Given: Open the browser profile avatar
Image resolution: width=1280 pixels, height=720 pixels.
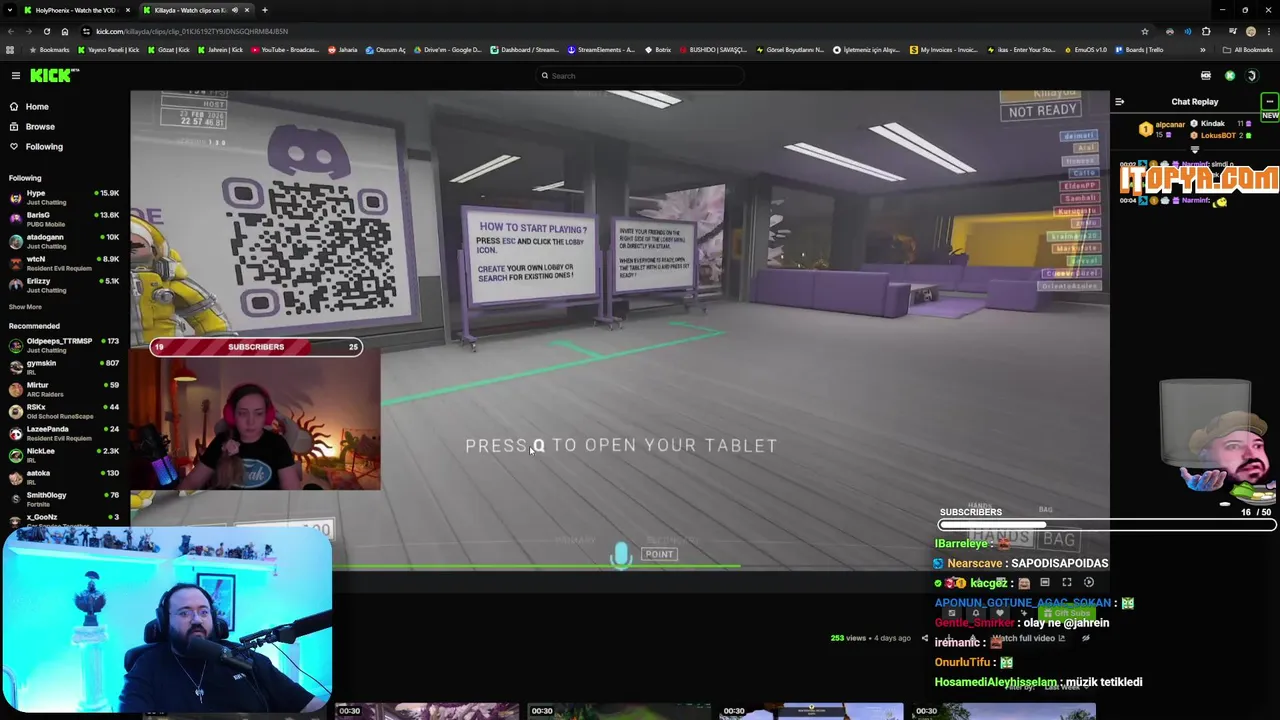Looking at the screenshot, I should pos(1250,31).
